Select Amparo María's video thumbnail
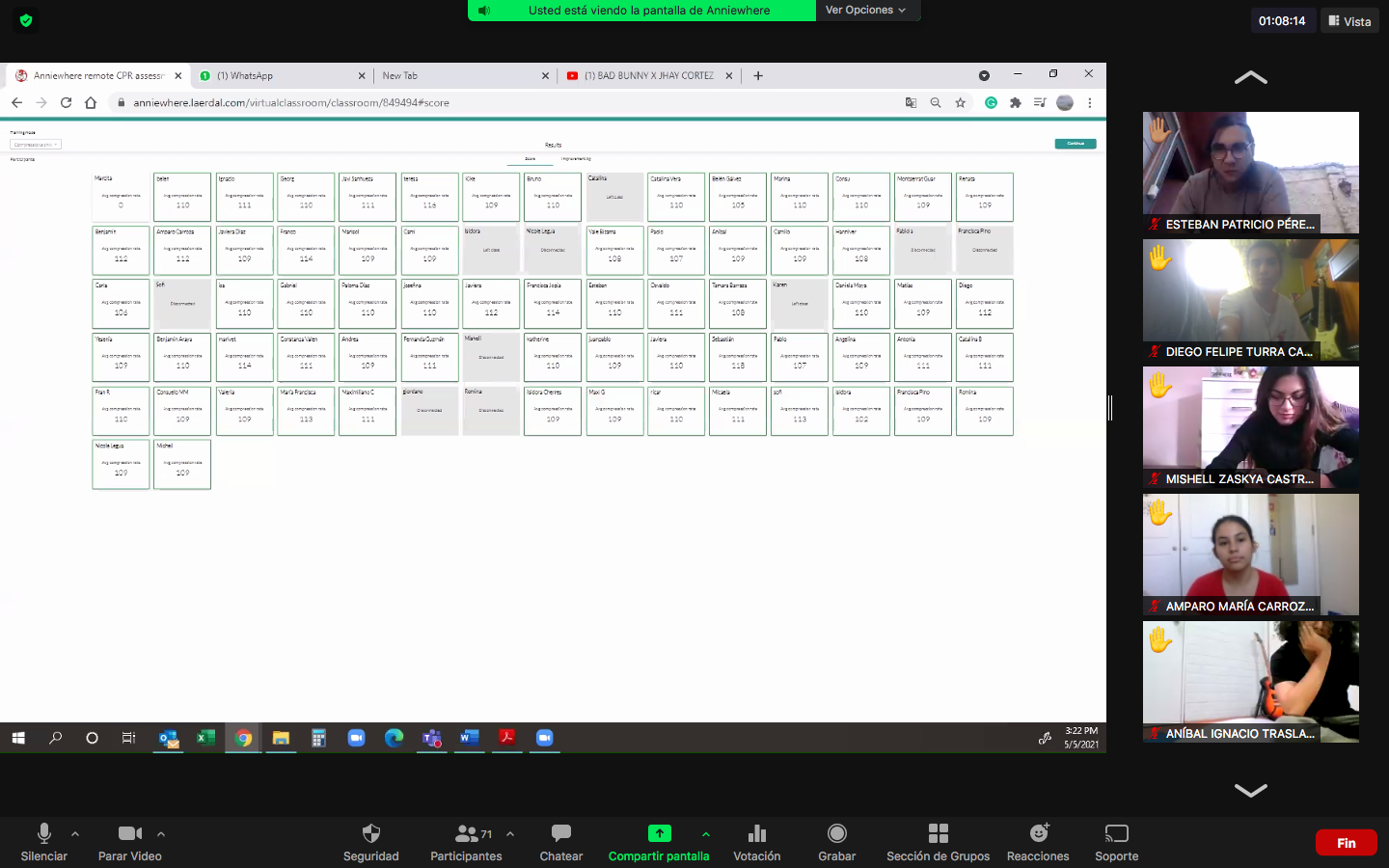The image size is (1389, 868). [x=1250, y=554]
